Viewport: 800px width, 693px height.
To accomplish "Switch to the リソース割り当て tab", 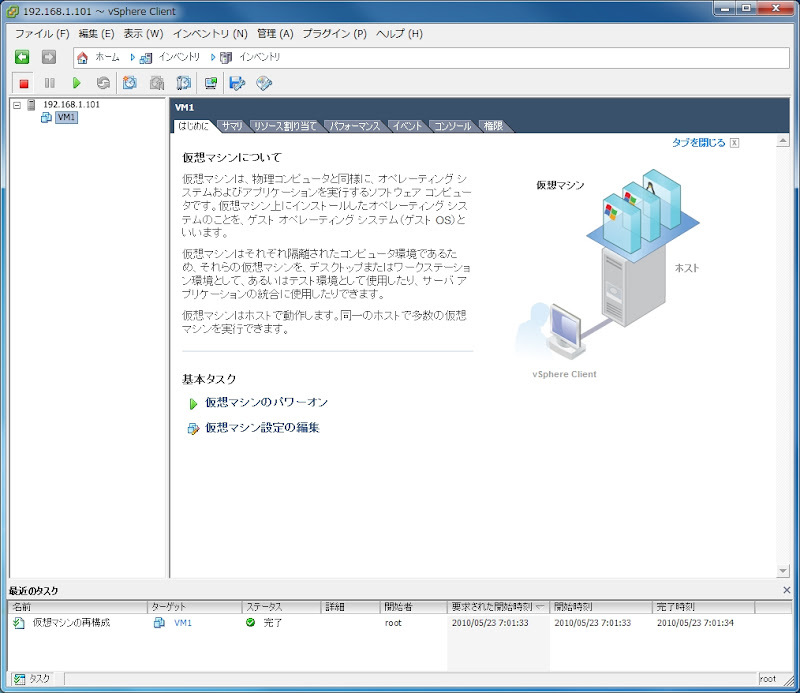I will click(x=285, y=126).
